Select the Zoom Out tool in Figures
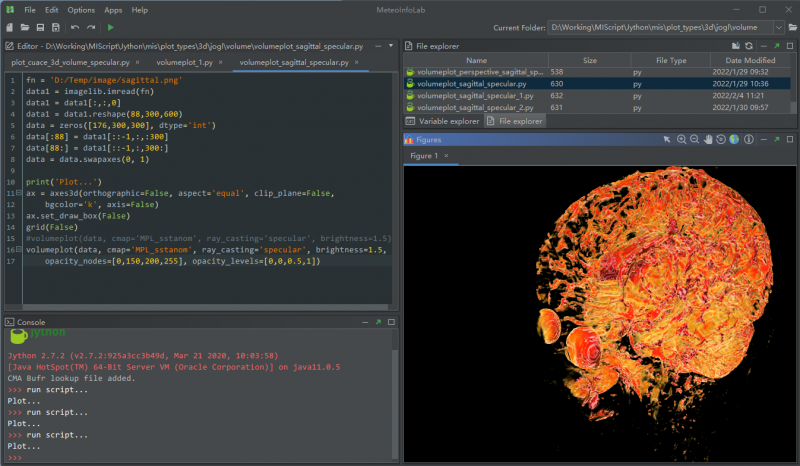The height and width of the screenshot is (466, 800). tap(694, 140)
